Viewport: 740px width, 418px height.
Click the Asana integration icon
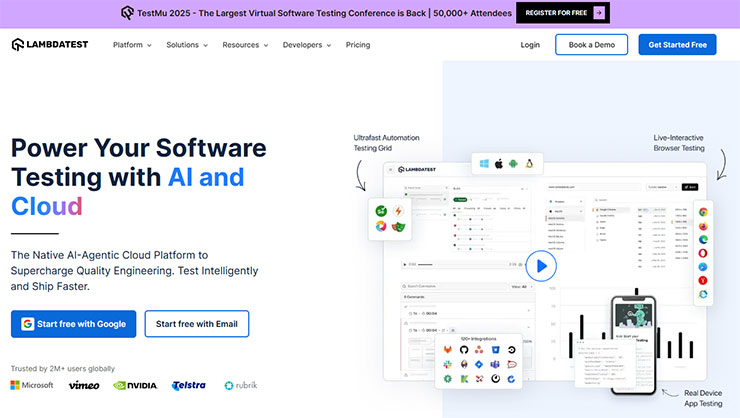[479, 350]
